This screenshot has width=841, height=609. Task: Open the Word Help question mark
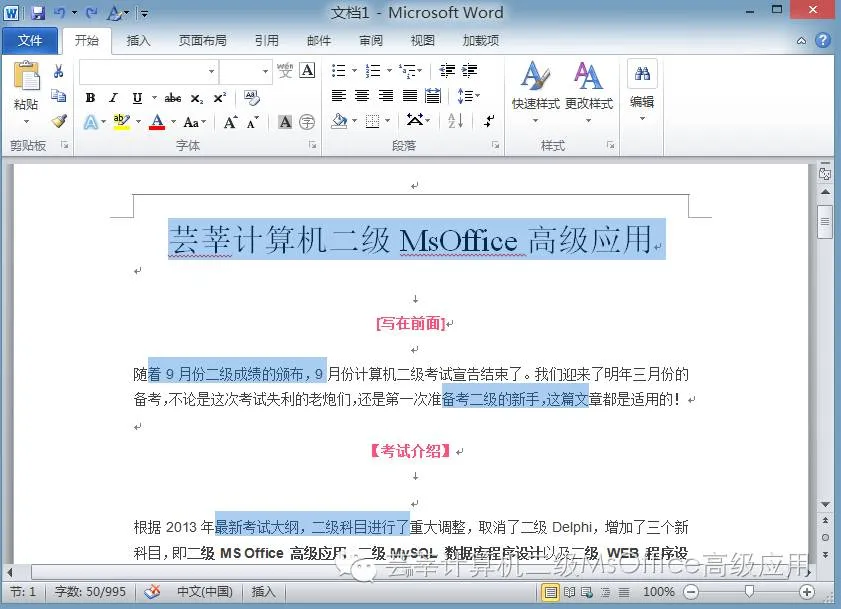(823, 40)
